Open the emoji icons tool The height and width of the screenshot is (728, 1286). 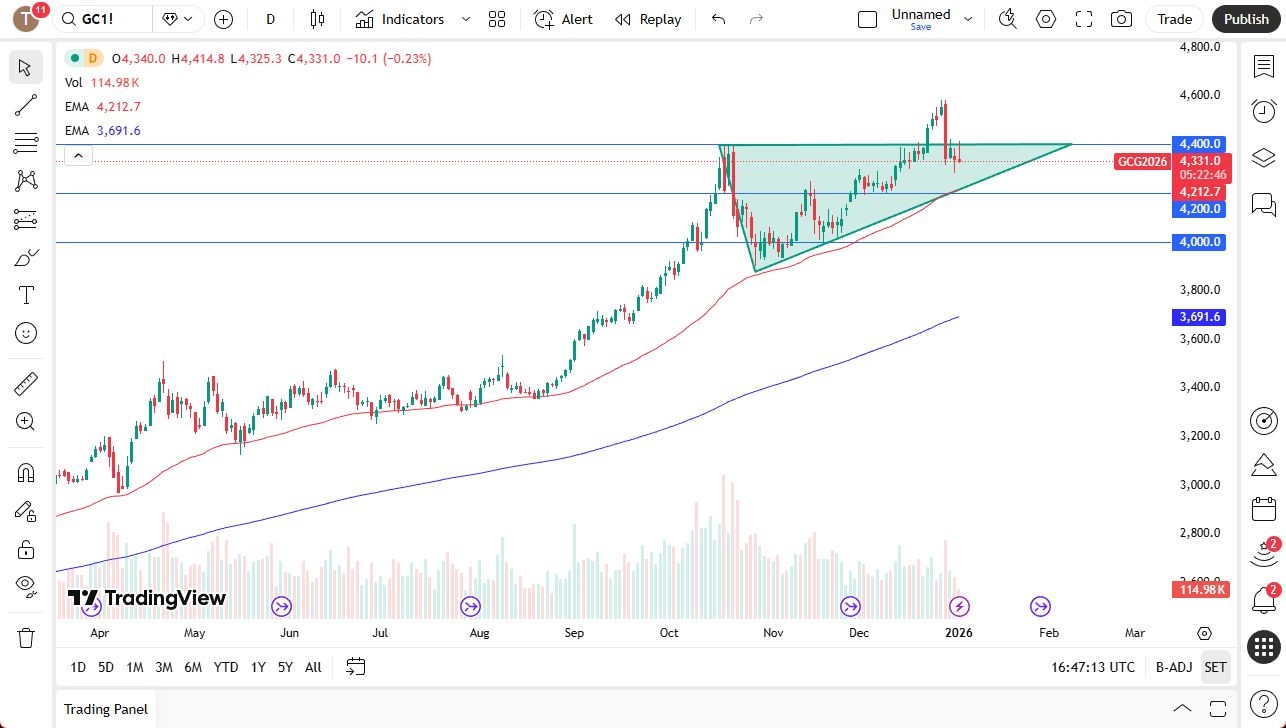point(26,333)
